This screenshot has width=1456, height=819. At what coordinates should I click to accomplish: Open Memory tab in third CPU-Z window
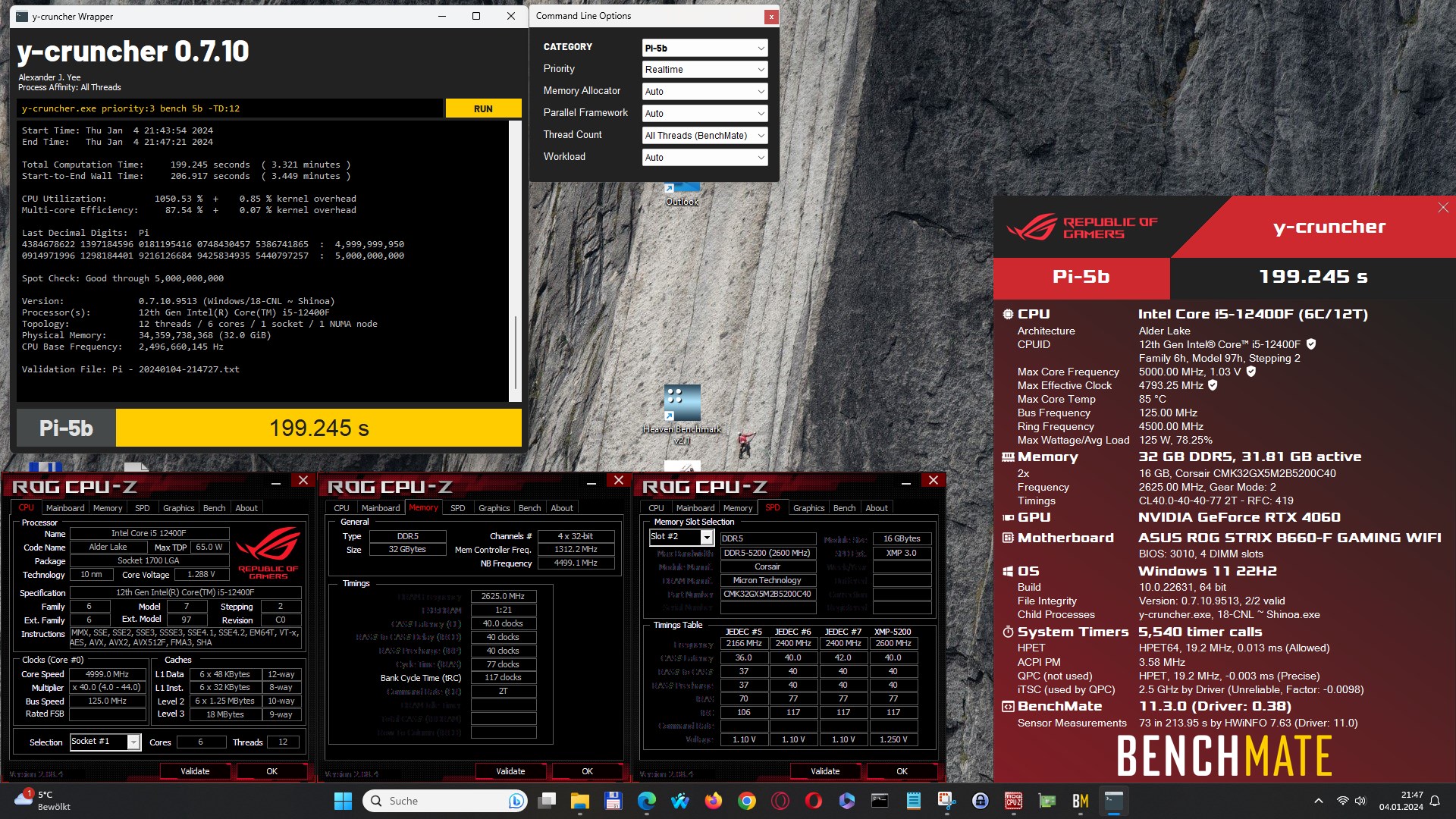click(738, 508)
